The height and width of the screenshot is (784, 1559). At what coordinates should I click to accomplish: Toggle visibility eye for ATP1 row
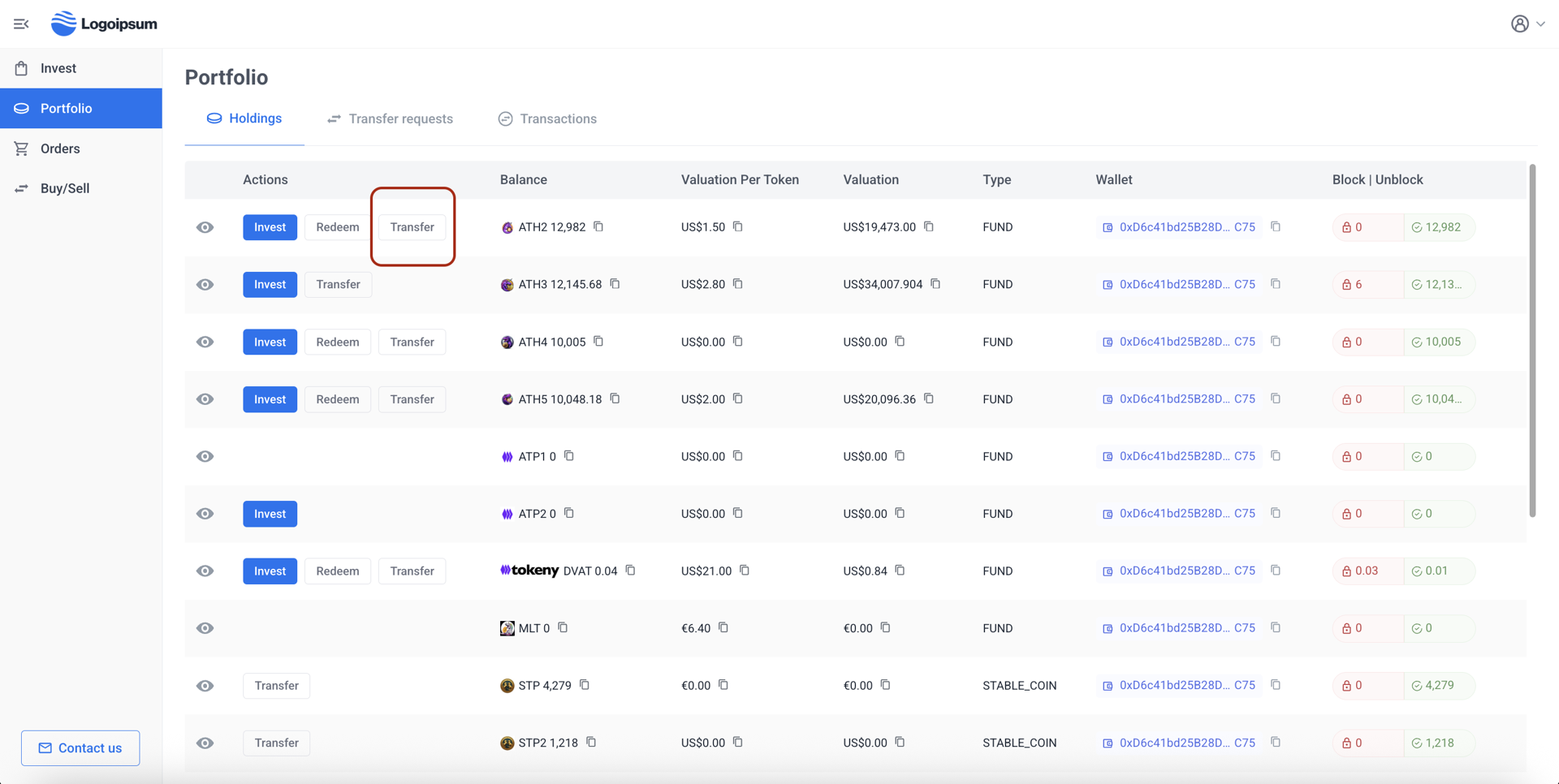205,456
